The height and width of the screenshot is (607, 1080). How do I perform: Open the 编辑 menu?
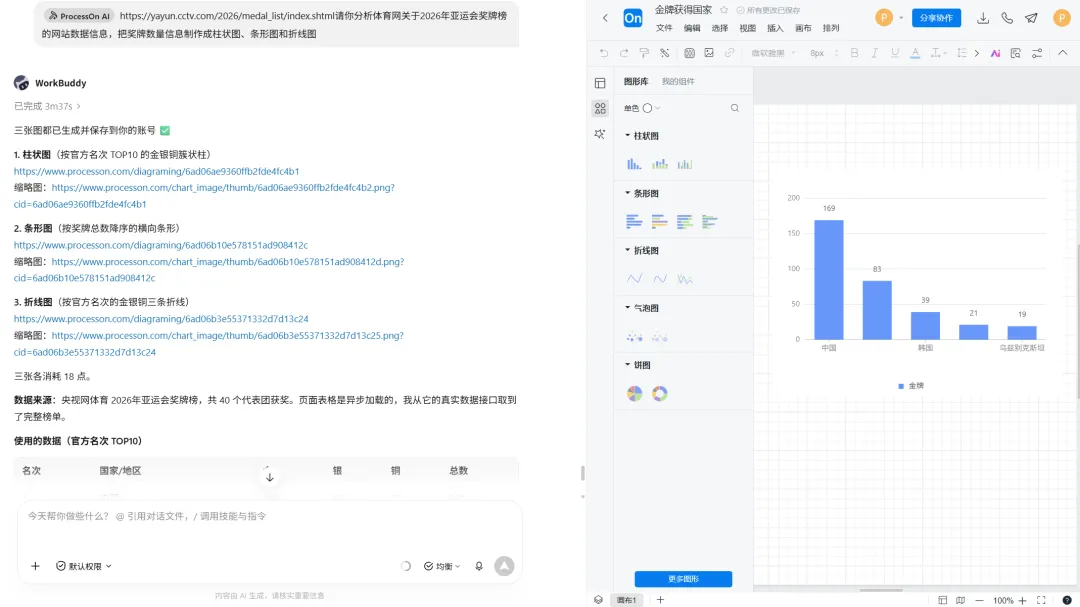692,28
